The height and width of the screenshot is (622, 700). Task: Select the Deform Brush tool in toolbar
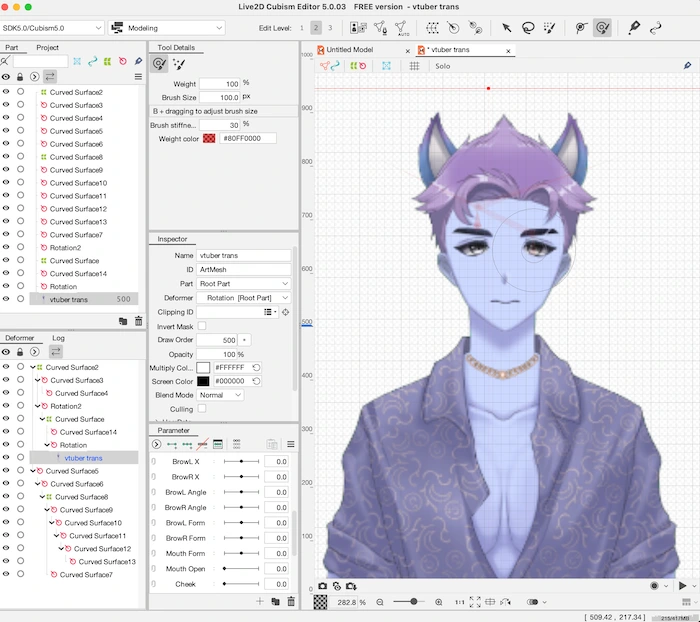602,28
